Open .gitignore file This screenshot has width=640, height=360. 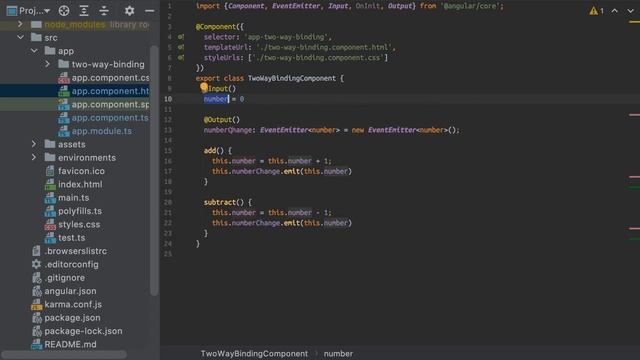tap(64, 278)
